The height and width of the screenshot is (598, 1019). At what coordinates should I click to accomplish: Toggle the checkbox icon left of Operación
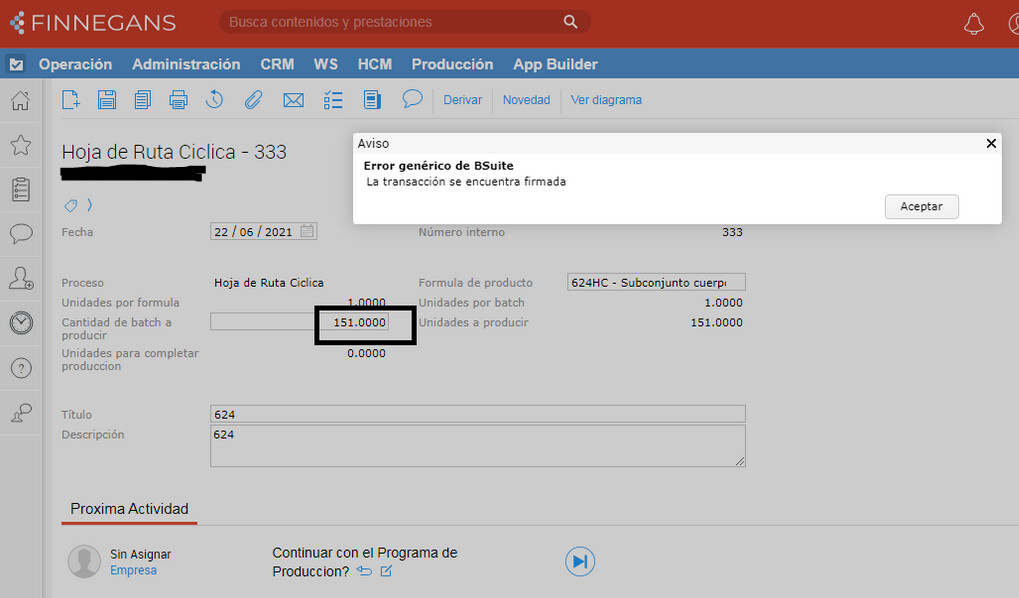pos(16,64)
